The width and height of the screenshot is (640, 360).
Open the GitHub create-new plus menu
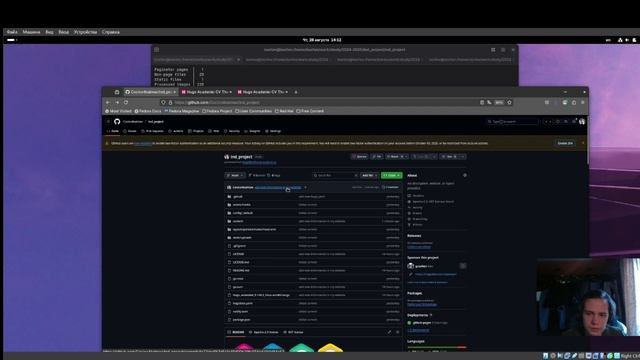tap(548, 122)
